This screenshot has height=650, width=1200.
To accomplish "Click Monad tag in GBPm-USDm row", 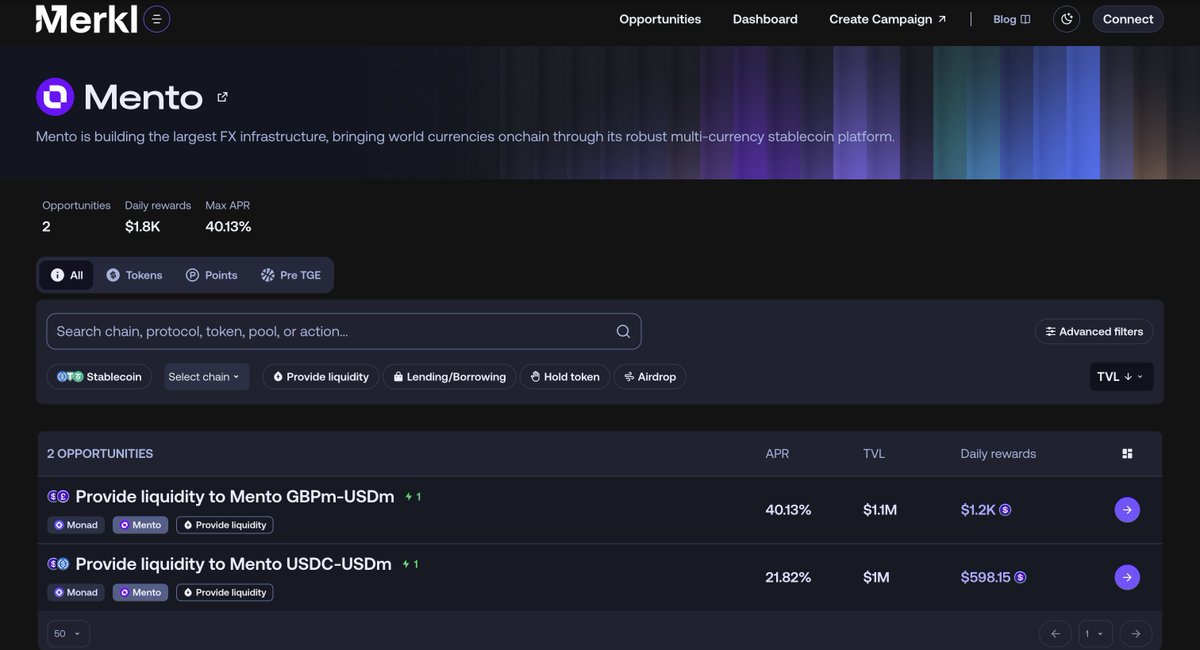I will click(x=76, y=525).
